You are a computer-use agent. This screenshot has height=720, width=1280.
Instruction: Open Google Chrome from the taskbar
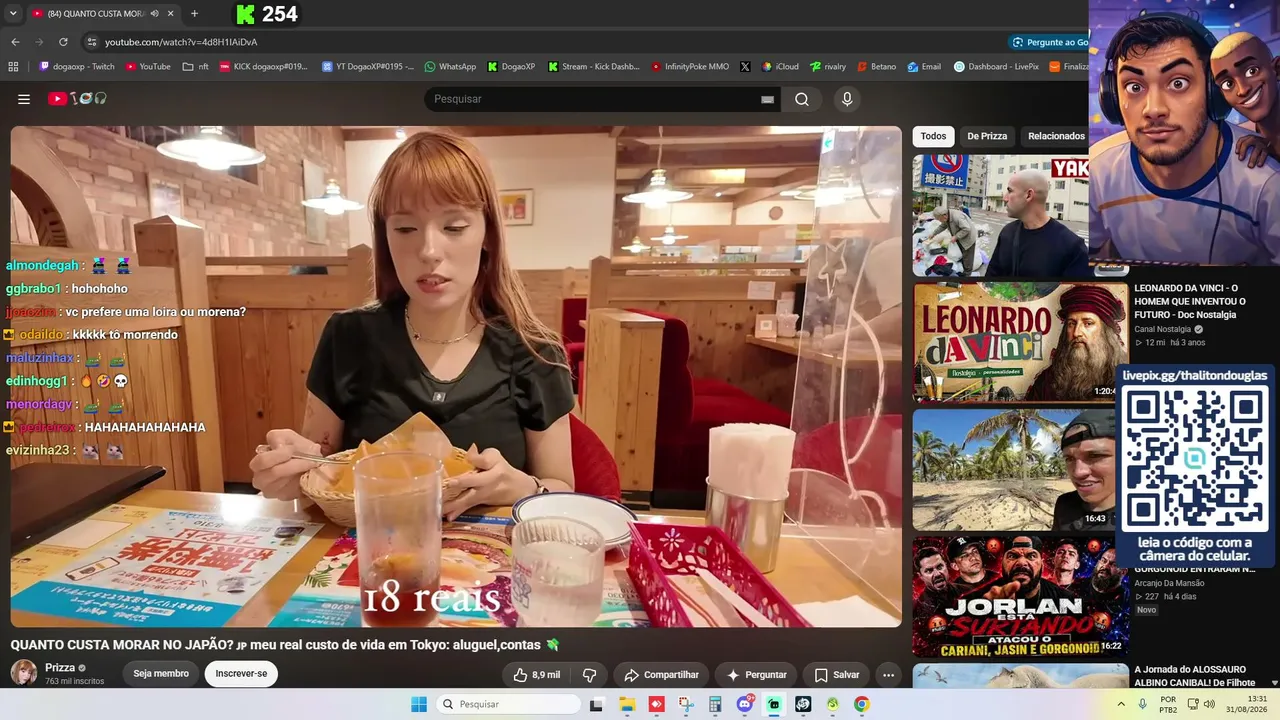(x=862, y=704)
